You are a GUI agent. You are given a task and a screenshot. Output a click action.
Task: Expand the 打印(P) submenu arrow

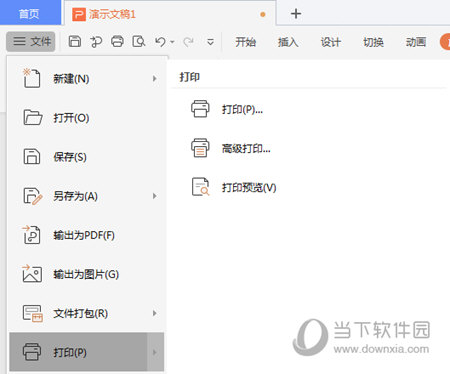click(x=154, y=352)
